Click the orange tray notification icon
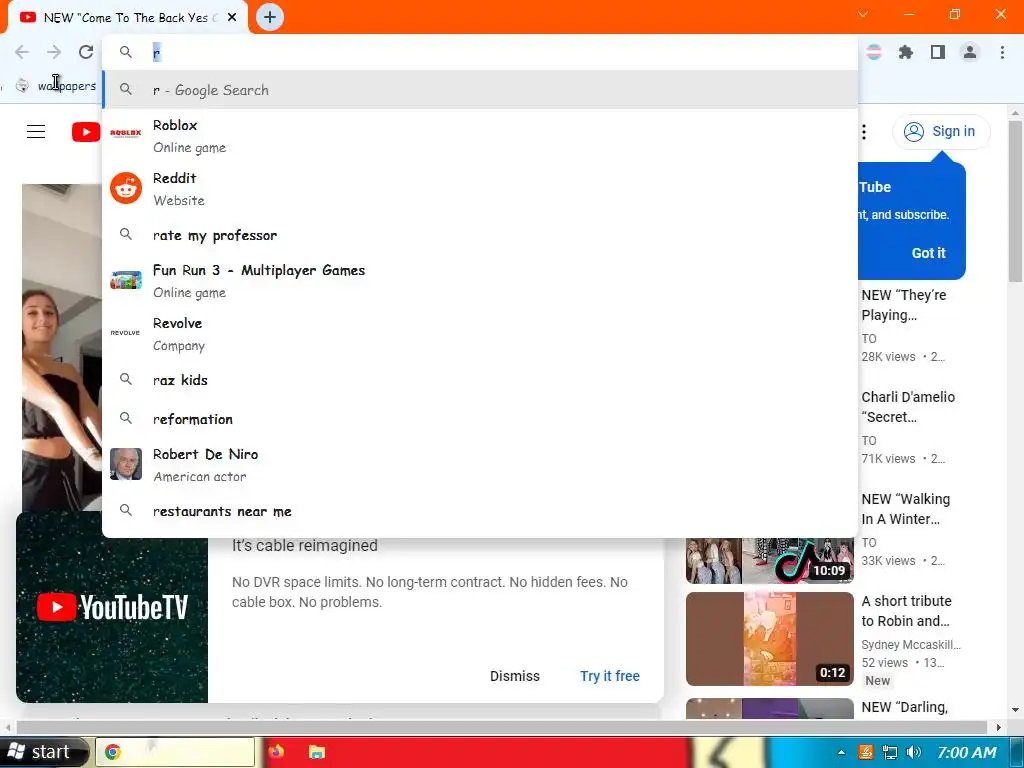The width and height of the screenshot is (1024, 768). [866, 752]
